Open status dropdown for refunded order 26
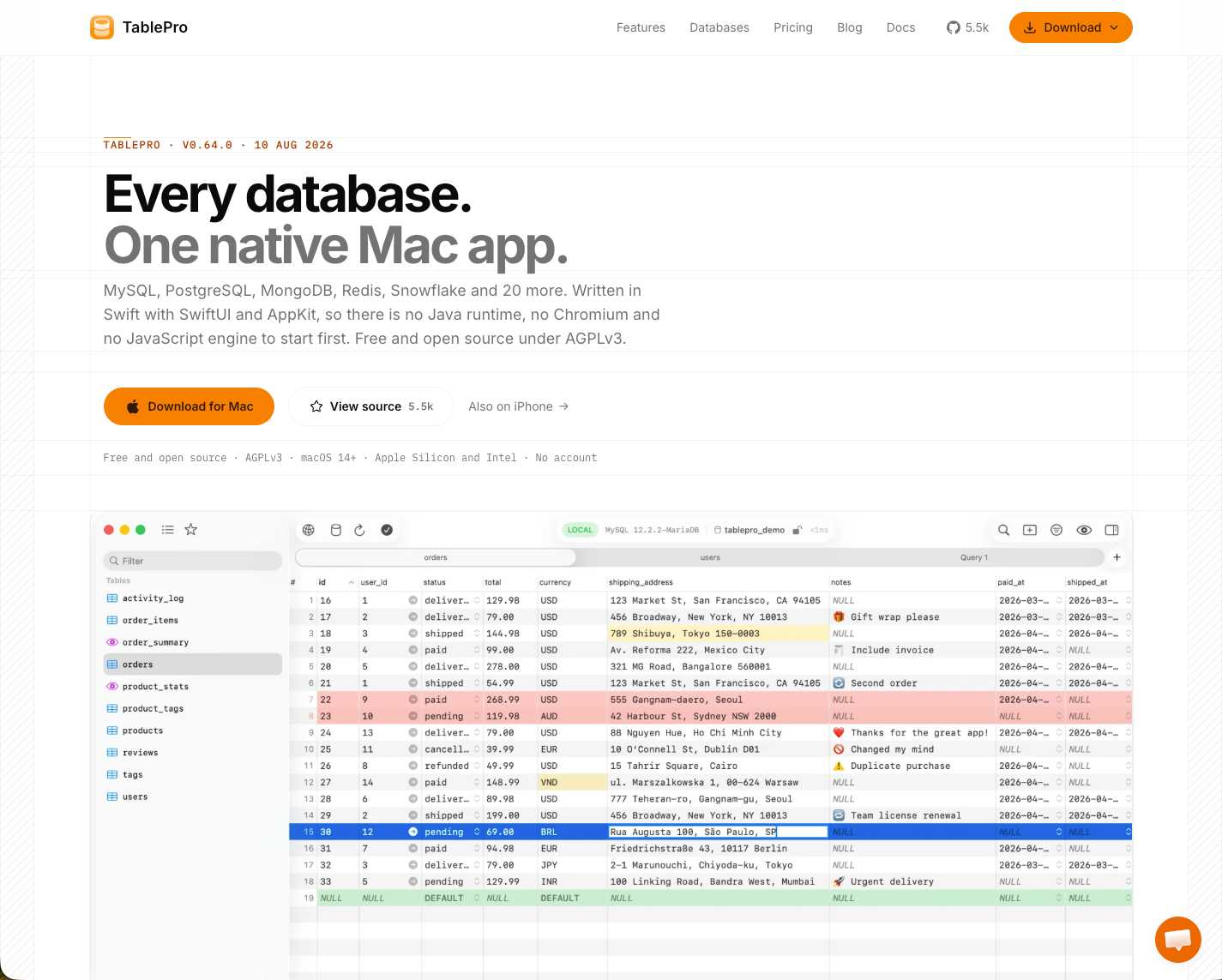1222x980 pixels. (x=477, y=766)
